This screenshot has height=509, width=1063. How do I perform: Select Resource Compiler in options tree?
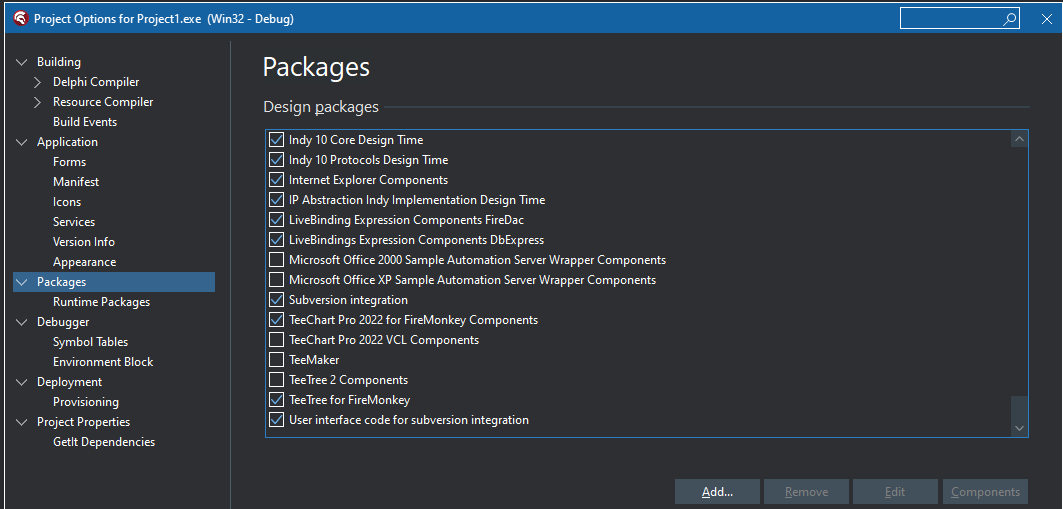pos(103,102)
